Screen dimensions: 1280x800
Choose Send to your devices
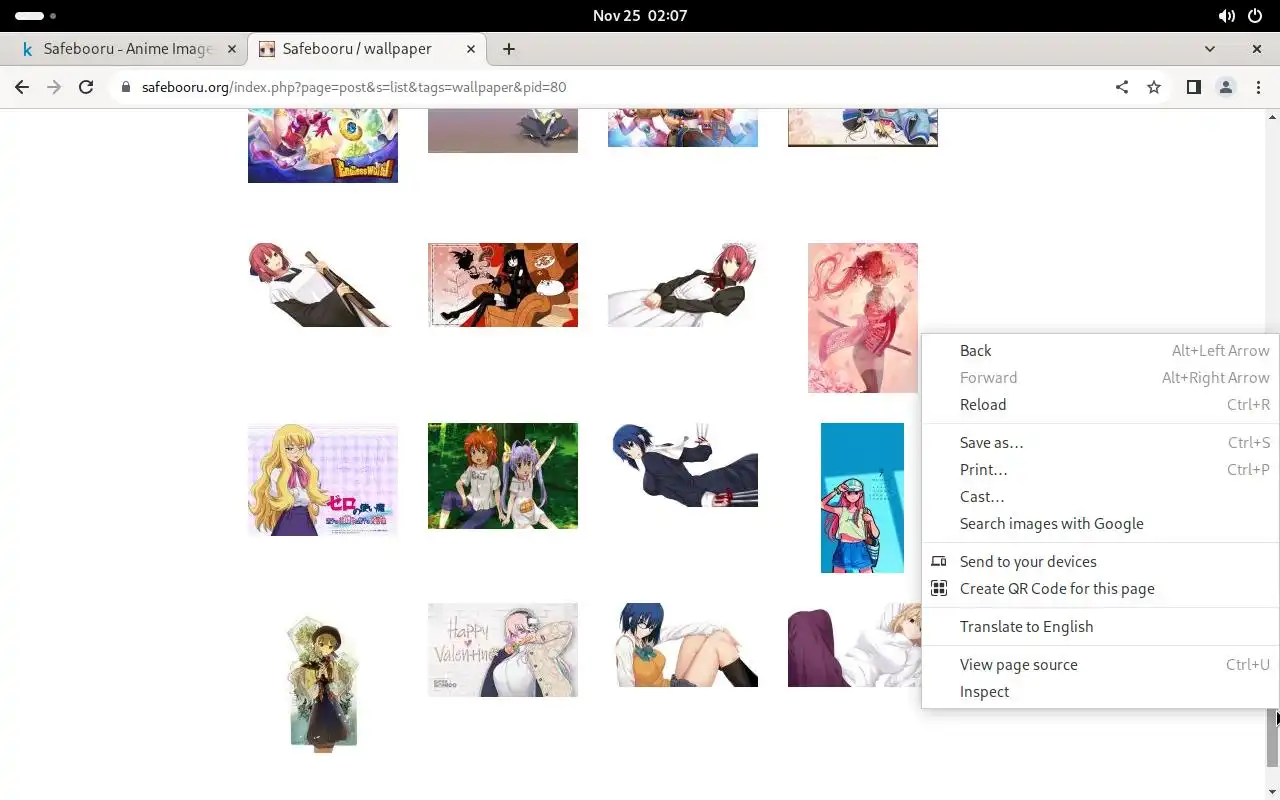(x=1100, y=562)
